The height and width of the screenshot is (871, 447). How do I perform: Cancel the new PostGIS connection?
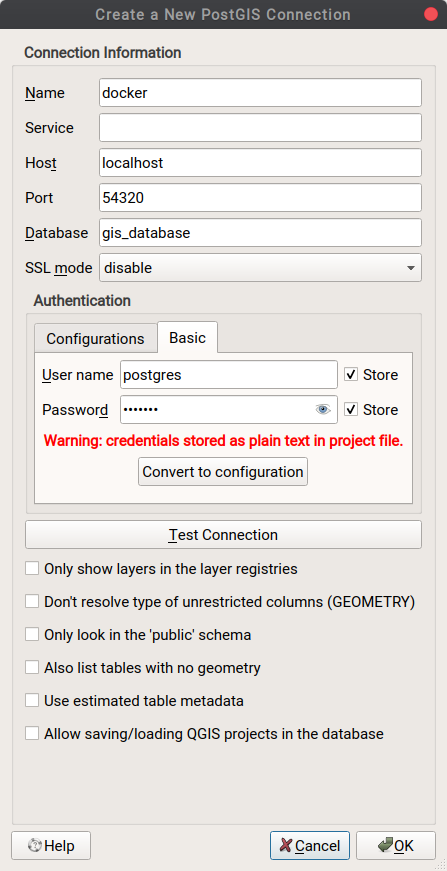(310, 845)
